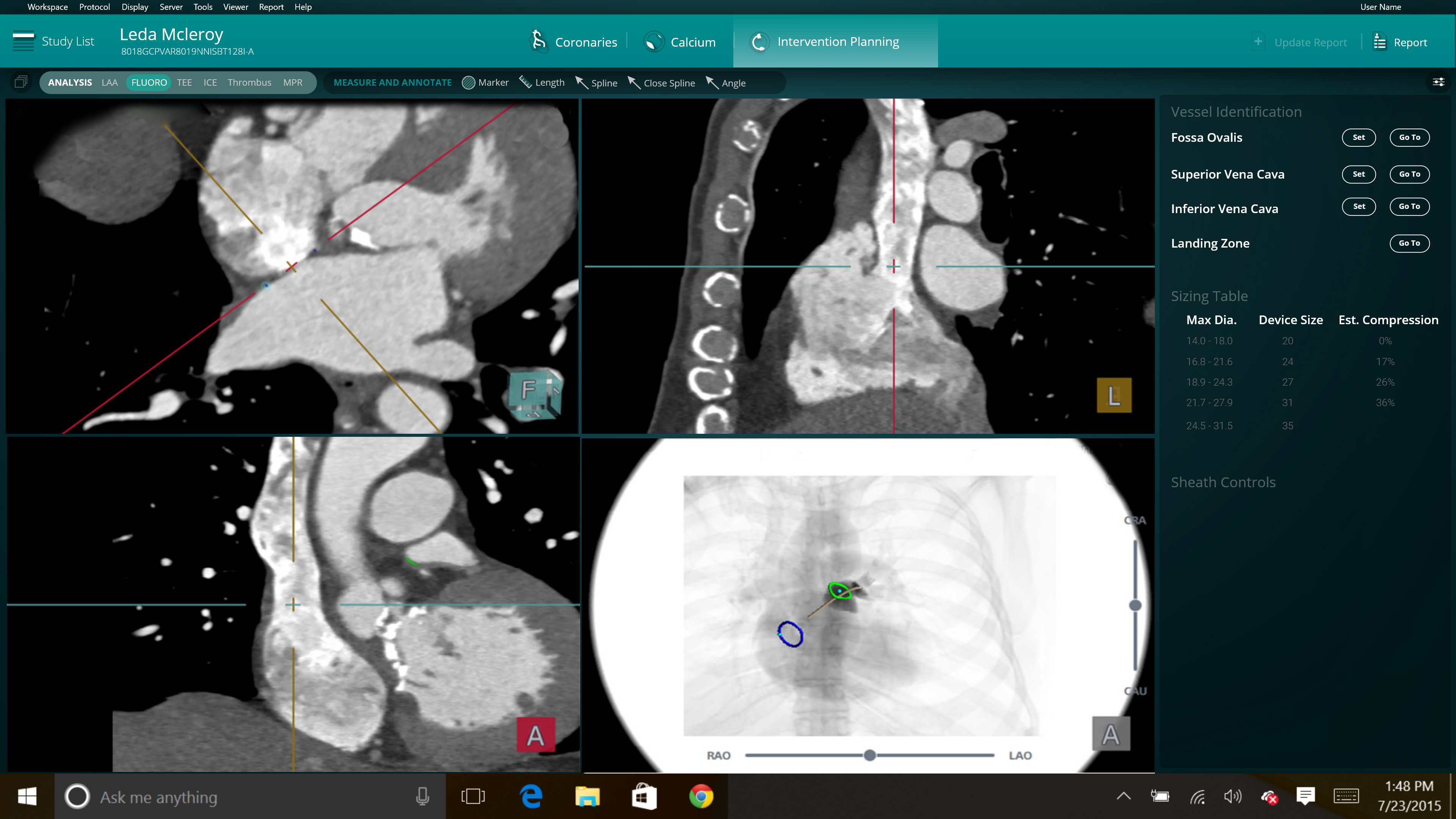Open the Action Center notification icon
This screenshot has height=819, width=1456.
click(x=1305, y=796)
